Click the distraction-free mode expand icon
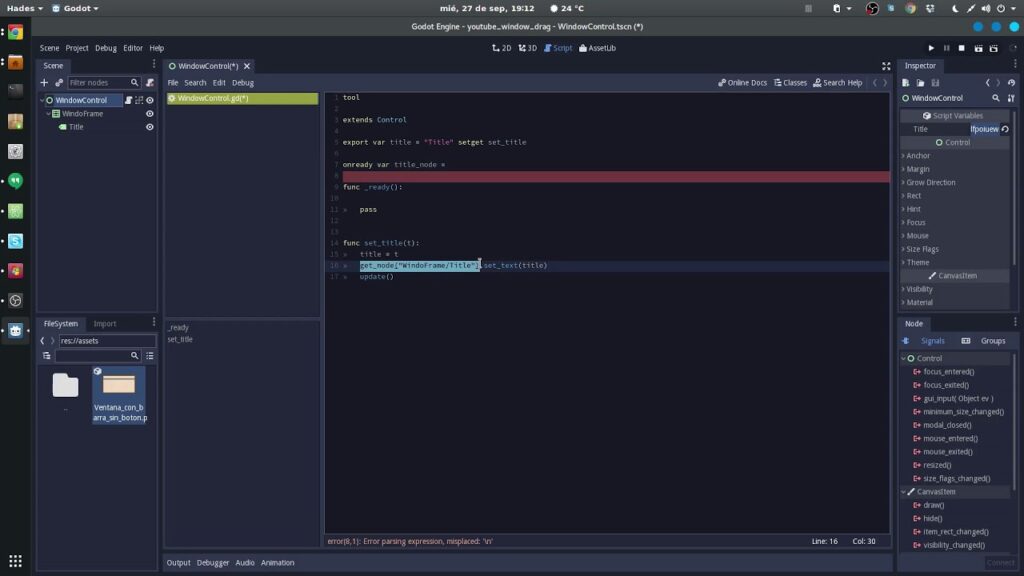 coord(885,66)
